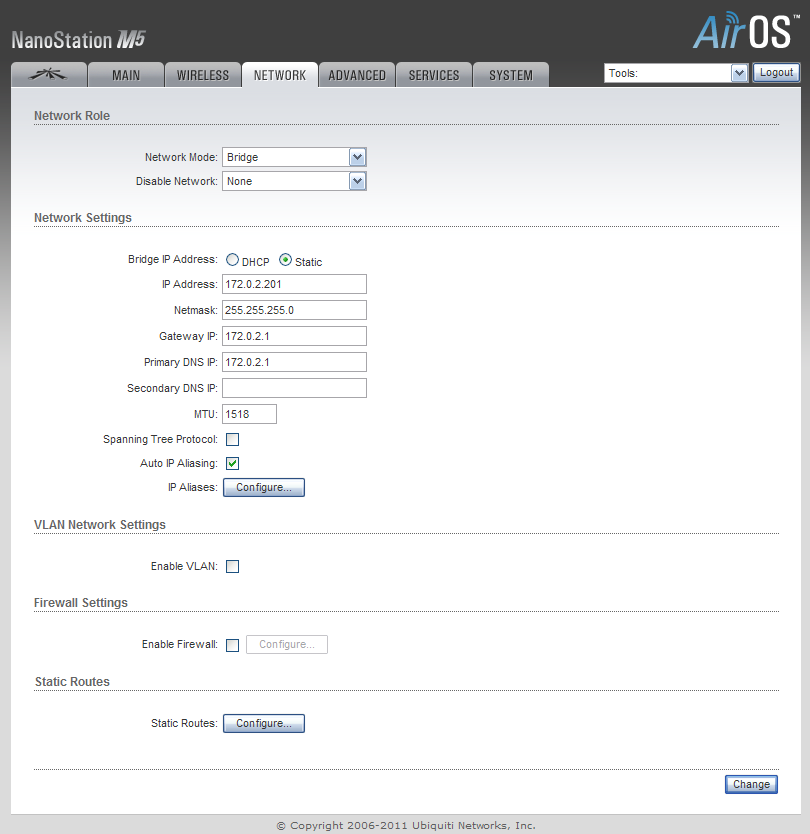Uncheck the Auto IP Aliasing checkbox
Screen dimensions: 810x834
(232, 463)
